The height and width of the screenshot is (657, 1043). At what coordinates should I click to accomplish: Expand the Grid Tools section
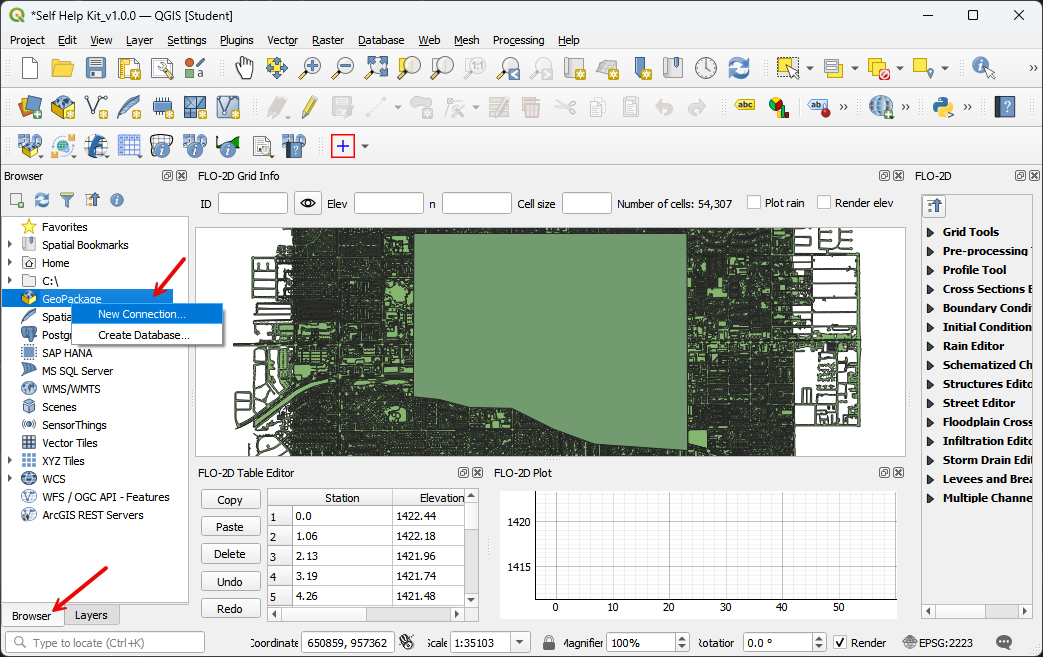(x=931, y=232)
